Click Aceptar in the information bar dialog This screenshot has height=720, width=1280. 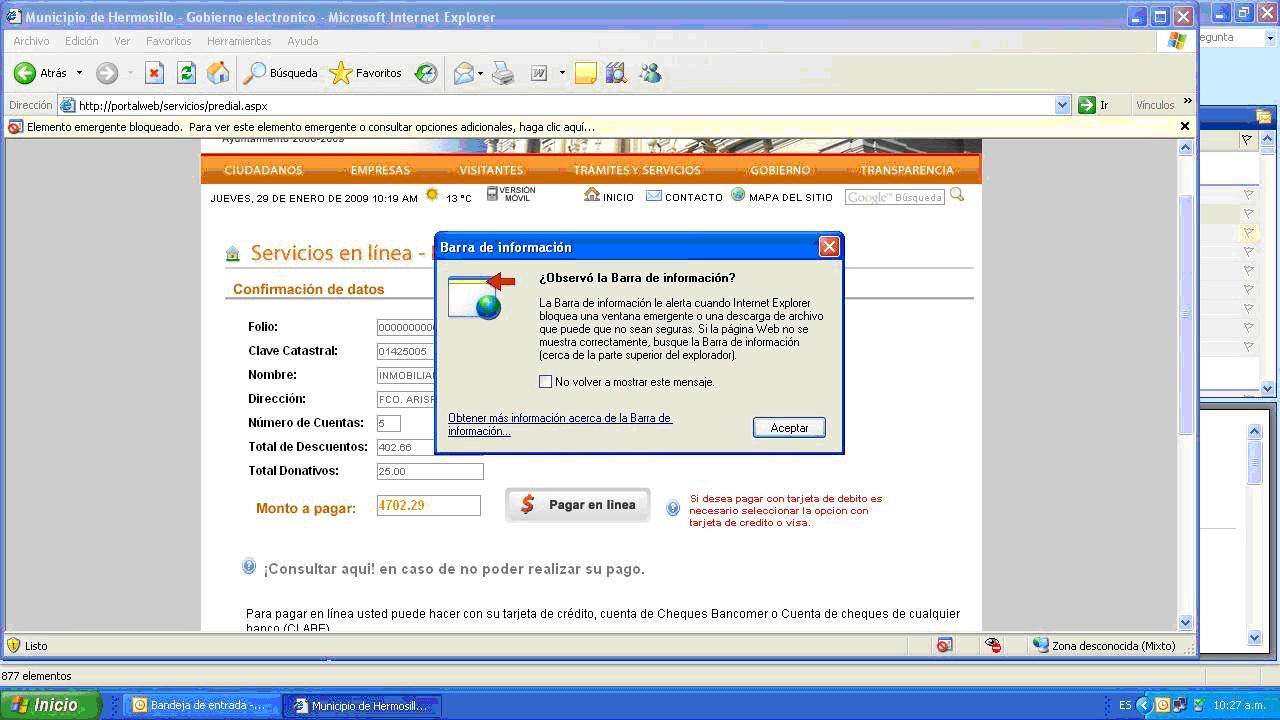click(788, 427)
